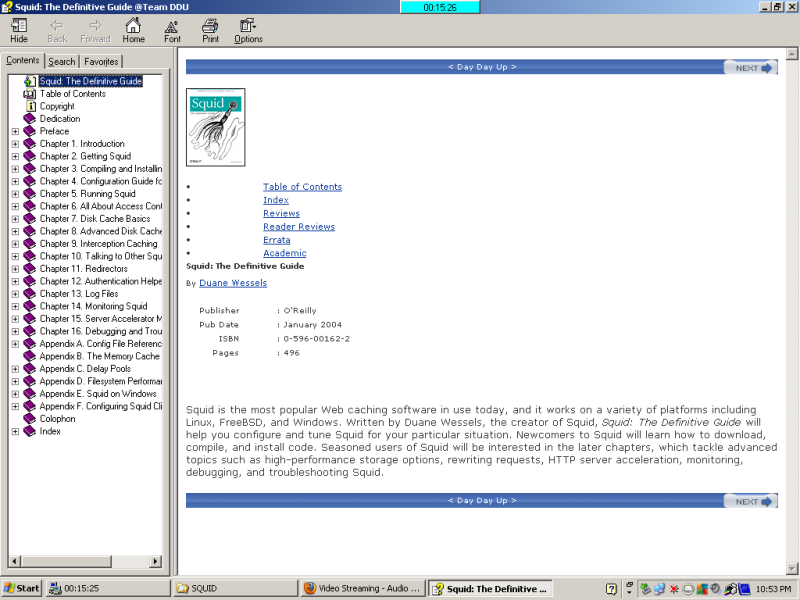Select Chapter 6 All About Access Controls
The image size is (800, 600).
click(101, 206)
